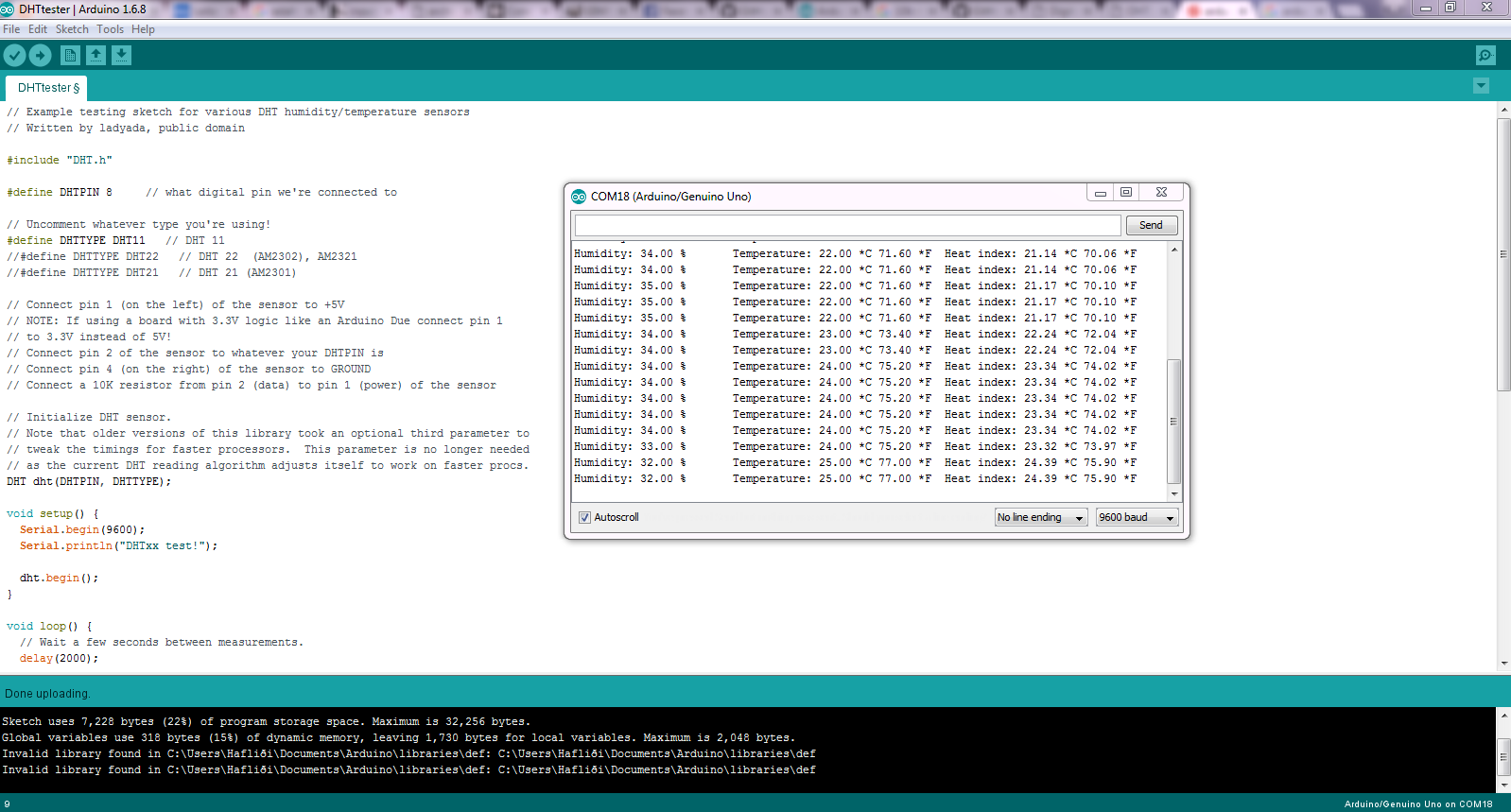This screenshot has height=812, width=1511.
Task: Click the serial monitor scroll-down arrow
Action: (x=1174, y=493)
